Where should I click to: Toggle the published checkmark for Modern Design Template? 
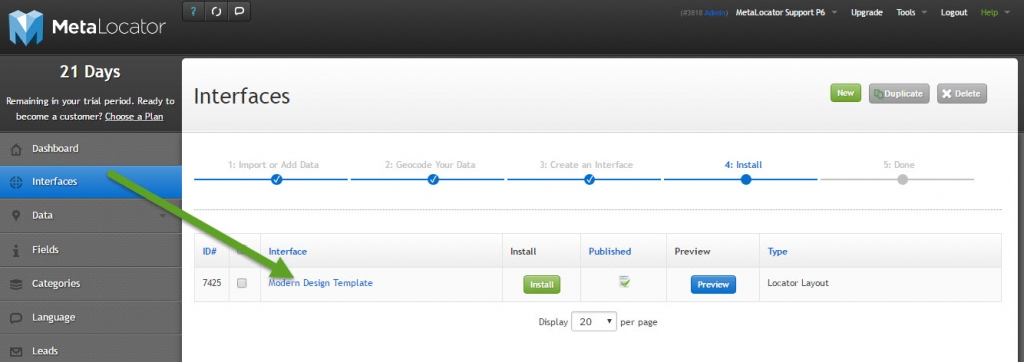624,282
